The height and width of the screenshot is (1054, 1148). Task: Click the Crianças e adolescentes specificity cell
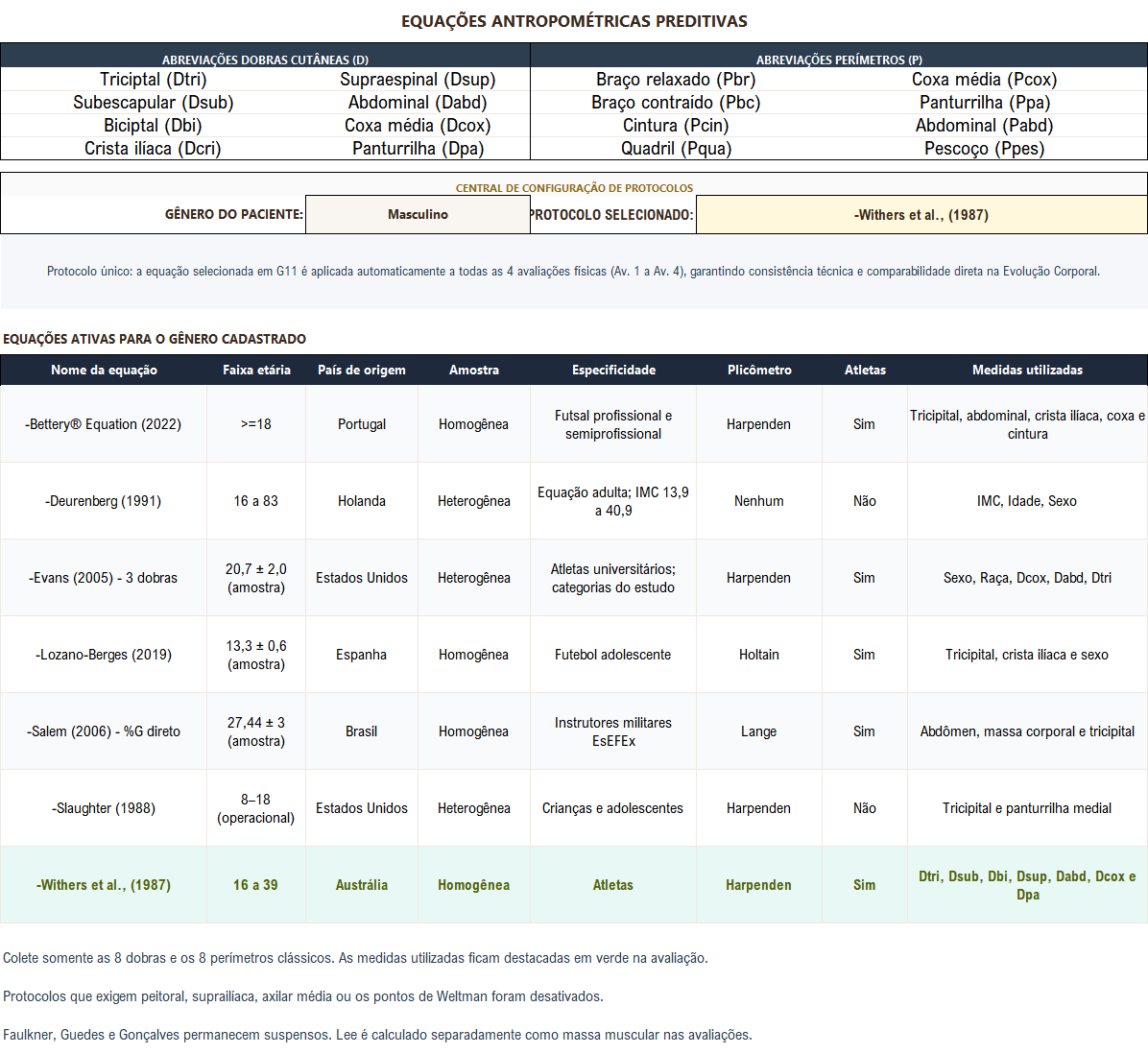613,809
